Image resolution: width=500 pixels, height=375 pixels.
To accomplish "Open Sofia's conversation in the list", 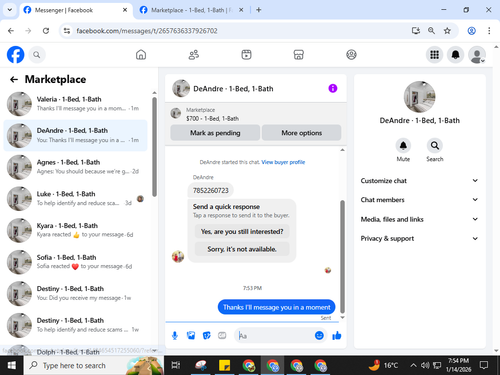I will click(x=75, y=262).
